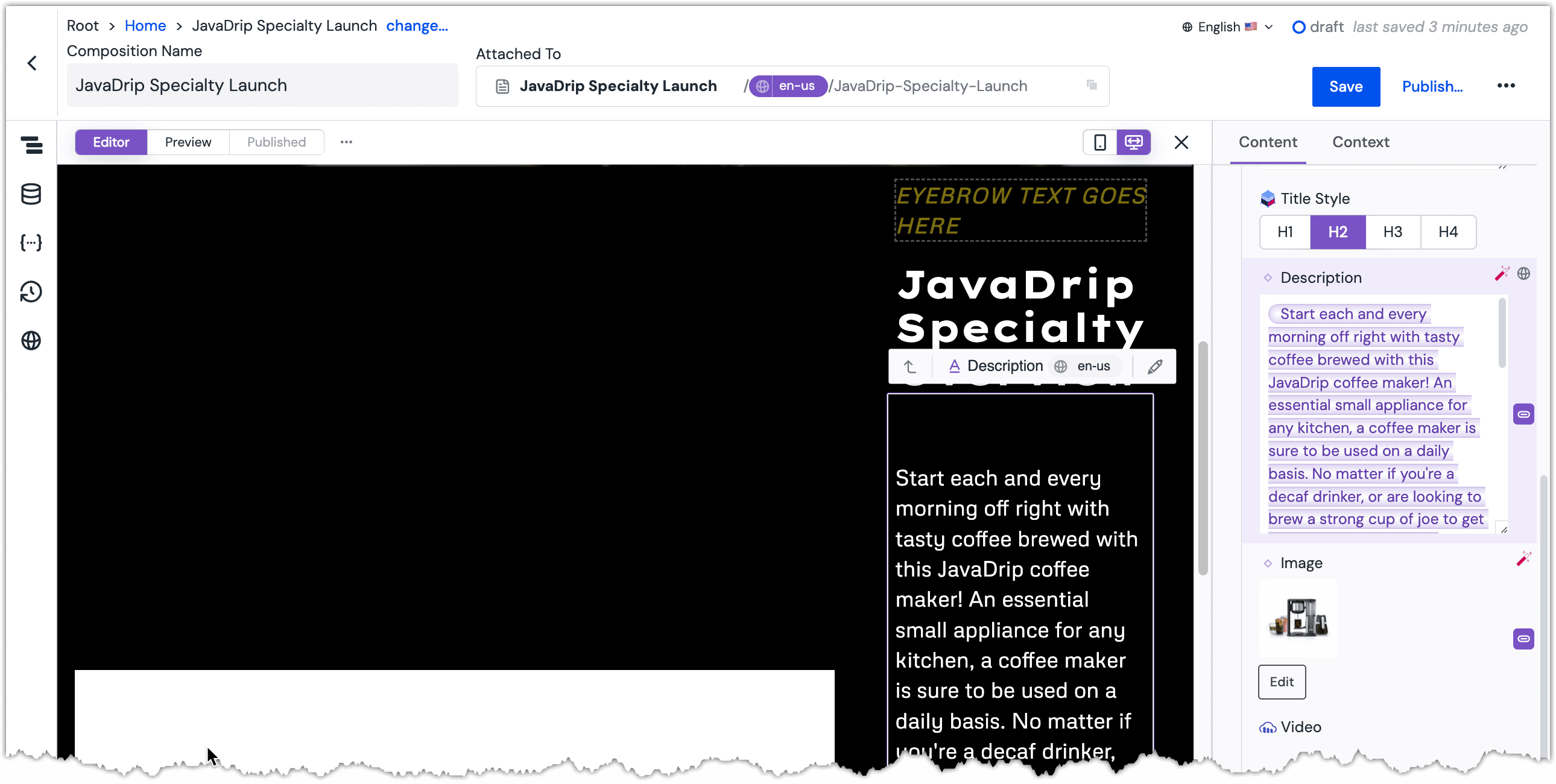Select H2 title style heading

click(x=1339, y=231)
